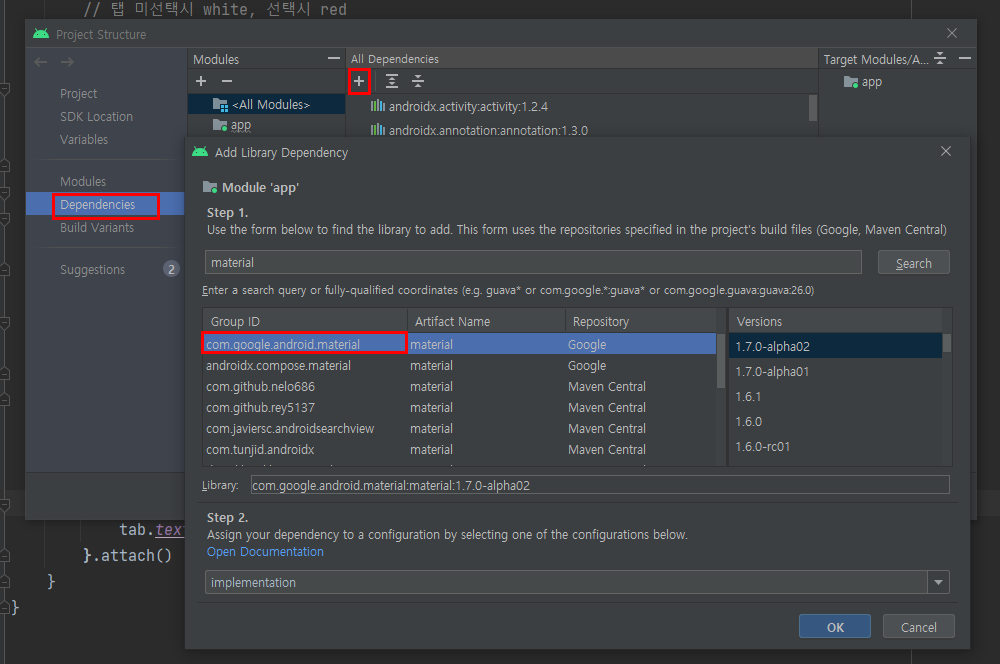The width and height of the screenshot is (1000, 664).
Task: Add a new module with plus icon
Action: pos(201,81)
